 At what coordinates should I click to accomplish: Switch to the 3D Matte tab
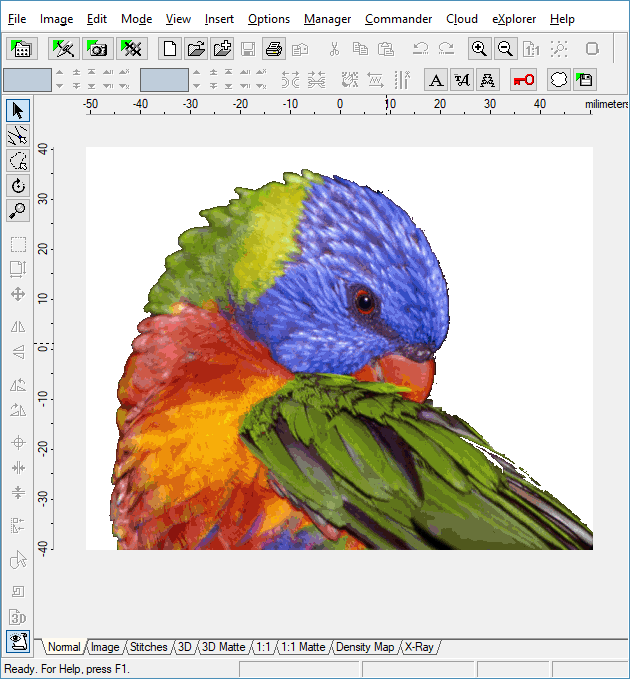(x=223, y=647)
